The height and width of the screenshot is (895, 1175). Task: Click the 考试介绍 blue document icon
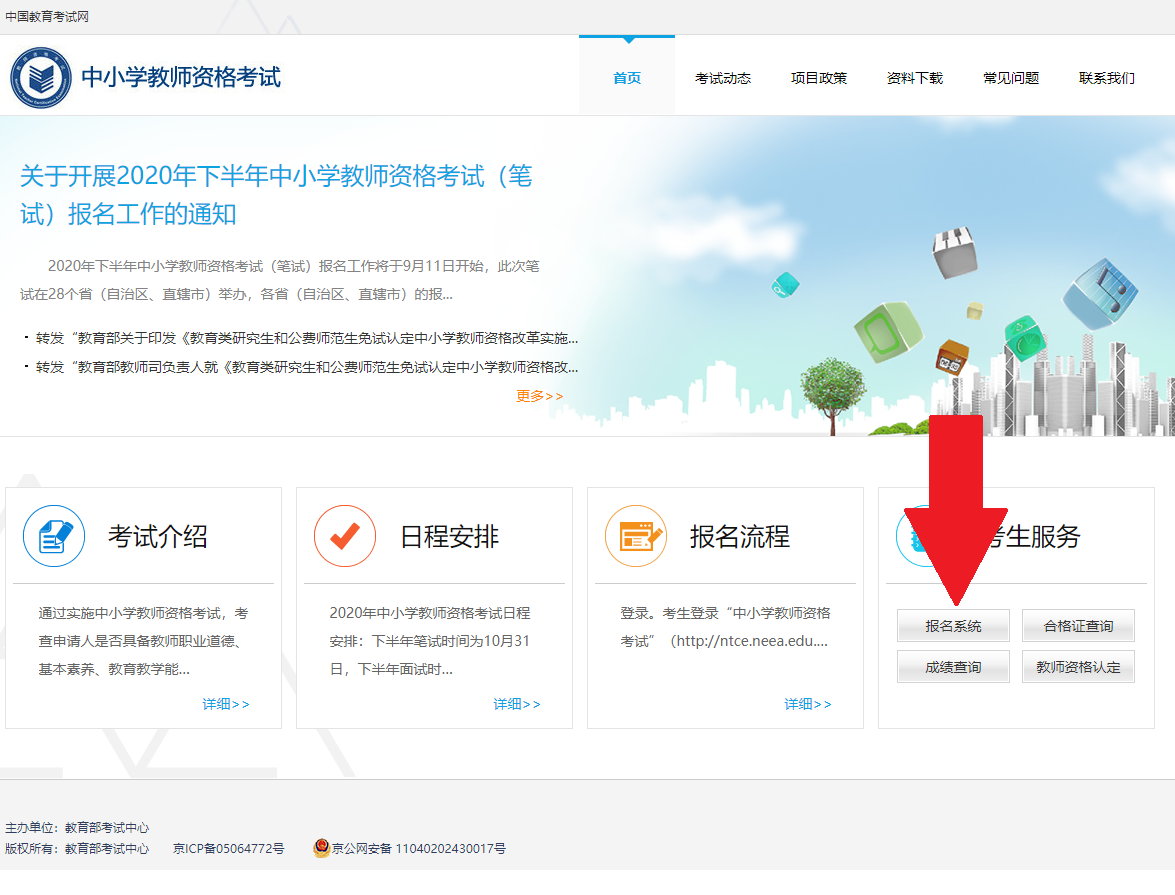54,536
